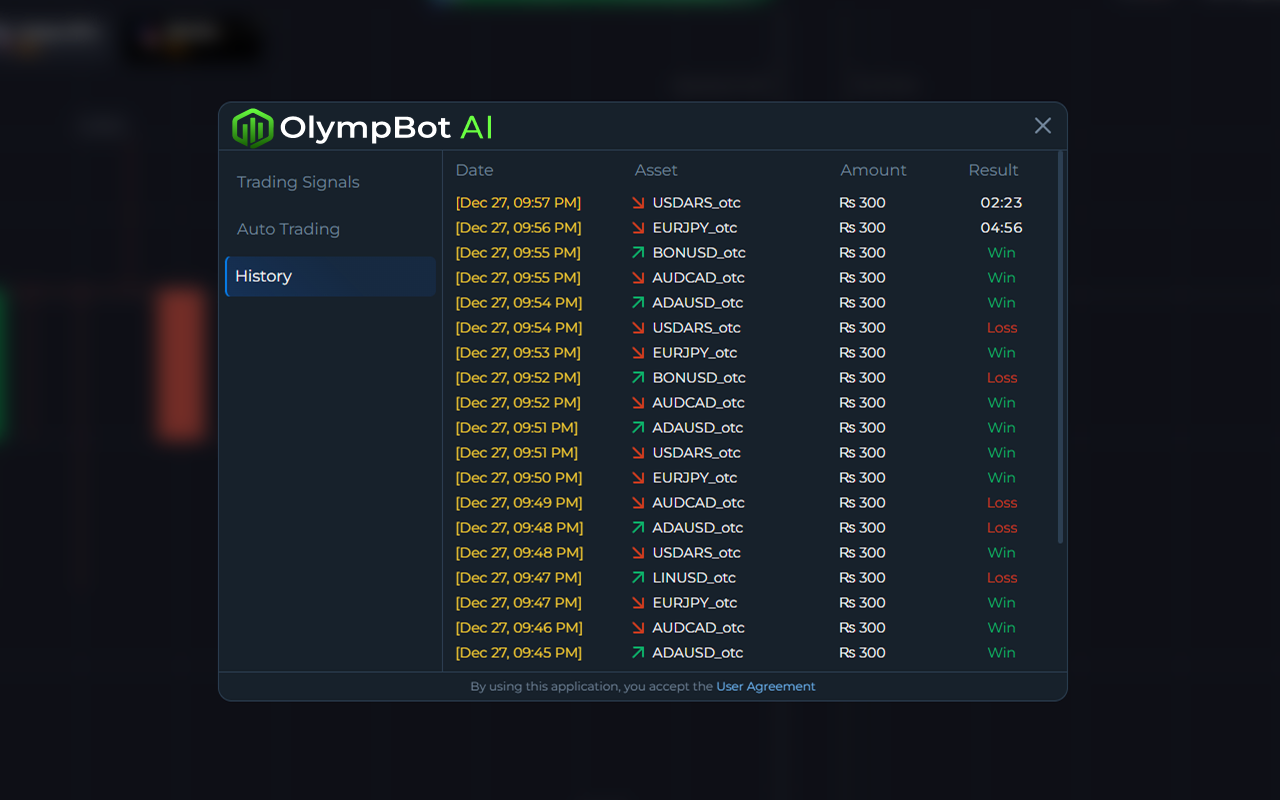Select the date [Dec 27, 09:53 PM]
The image size is (1280, 800).
tap(518, 353)
